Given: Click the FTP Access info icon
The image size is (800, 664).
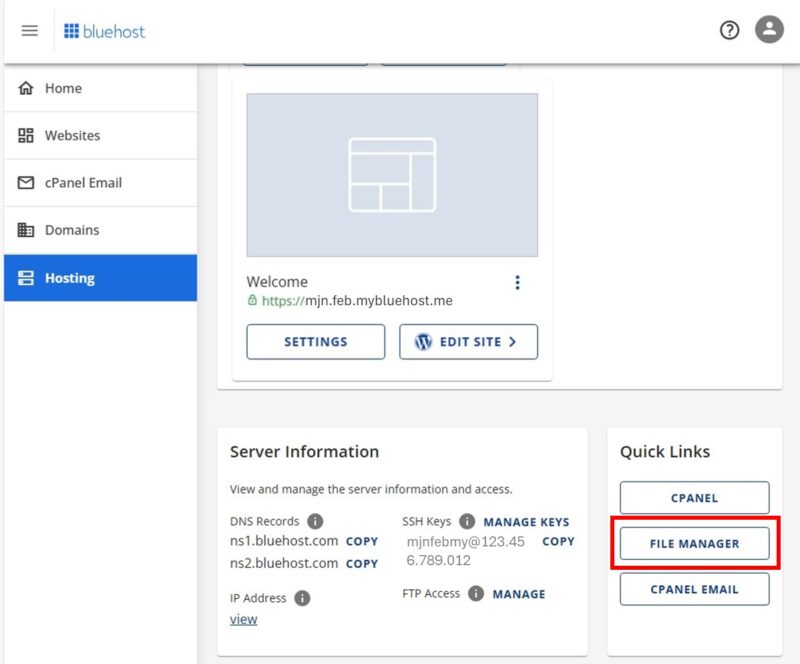Looking at the screenshot, I should (x=475, y=593).
